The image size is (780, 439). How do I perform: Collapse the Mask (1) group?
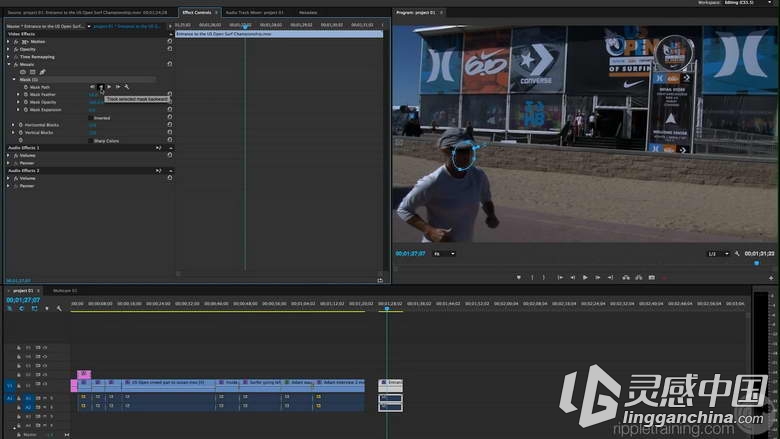(x=14, y=80)
